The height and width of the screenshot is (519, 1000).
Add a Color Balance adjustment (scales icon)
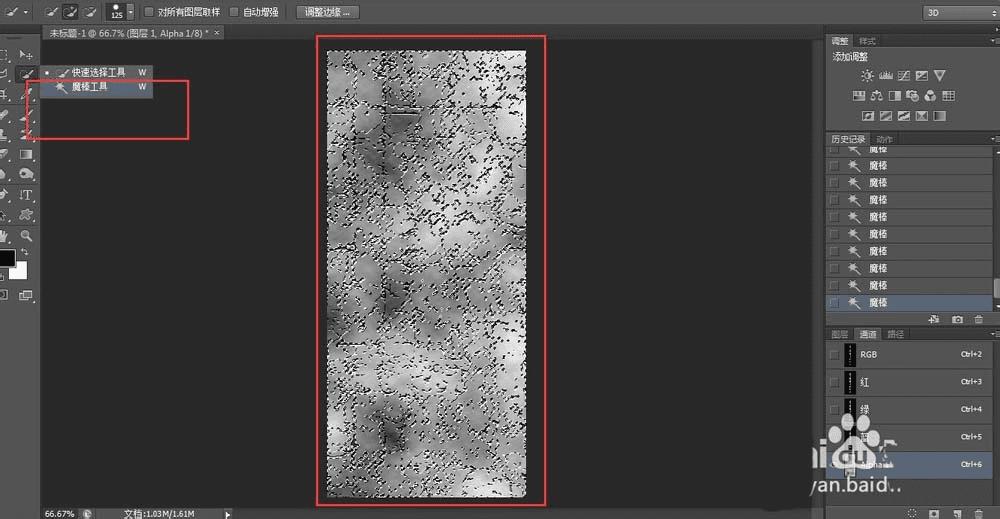click(x=877, y=96)
